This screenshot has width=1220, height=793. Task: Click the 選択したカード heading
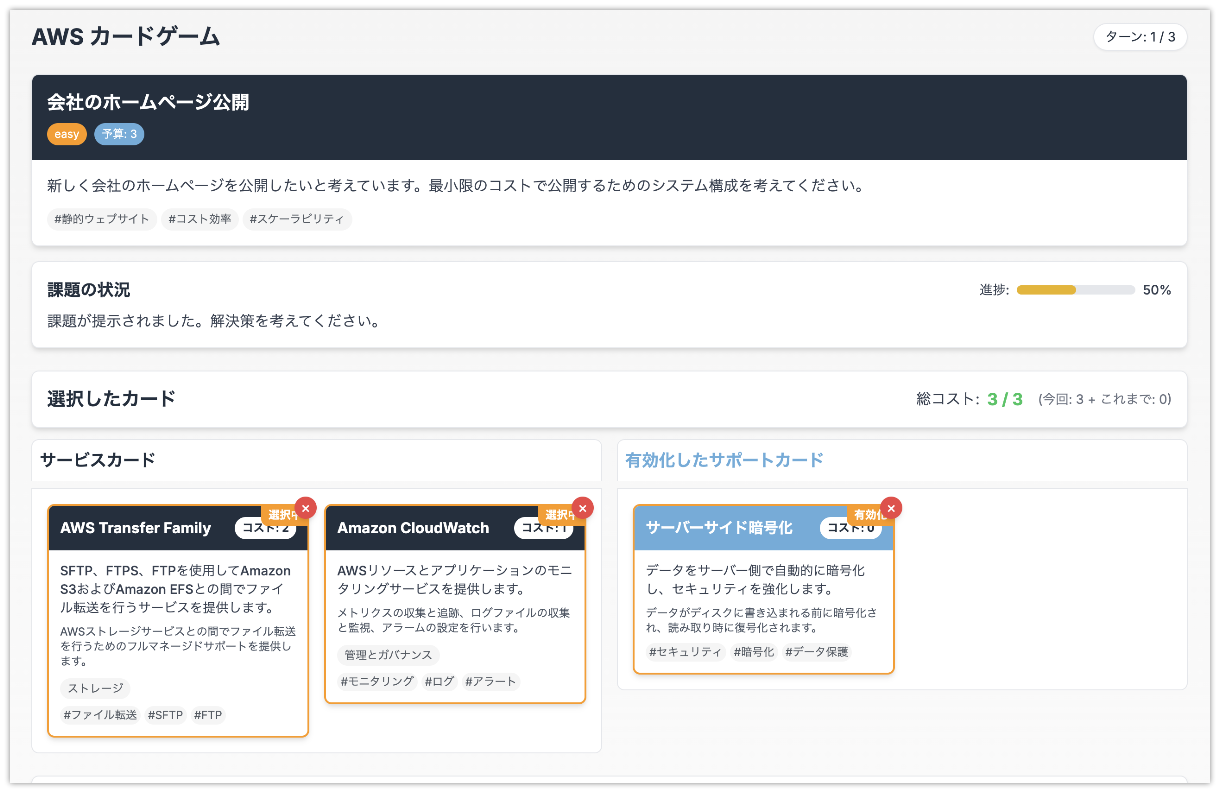pos(111,399)
